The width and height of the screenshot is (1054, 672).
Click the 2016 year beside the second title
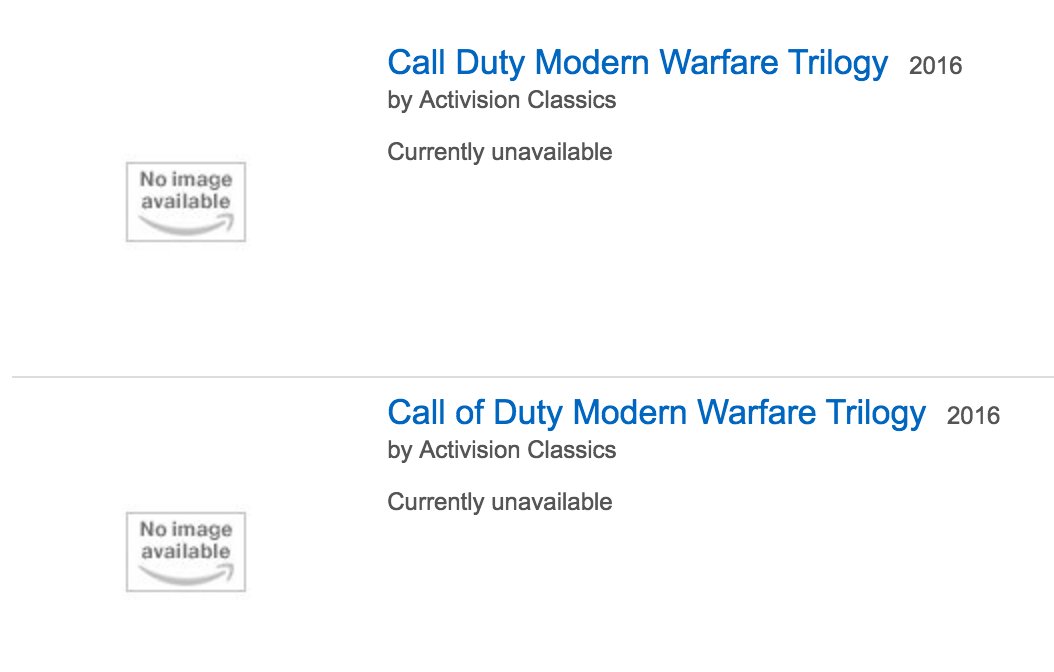[973, 415]
